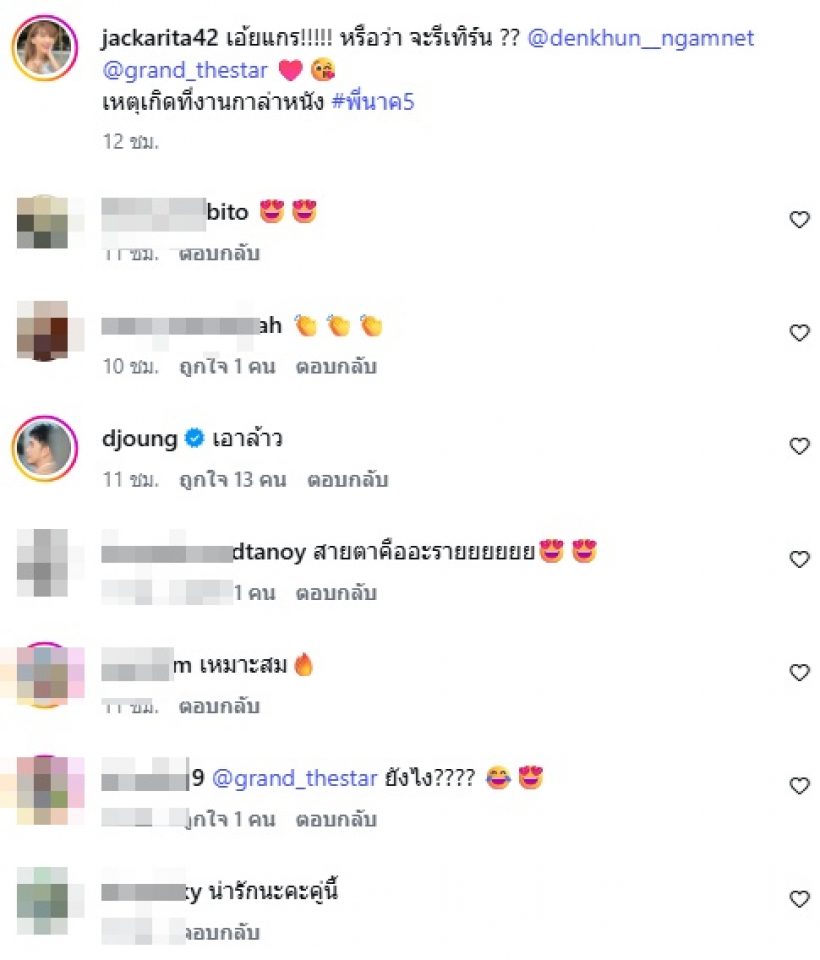The image size is (820, 960).
Task: Like the ยังไง???? comment
Action: pos(799,786)
